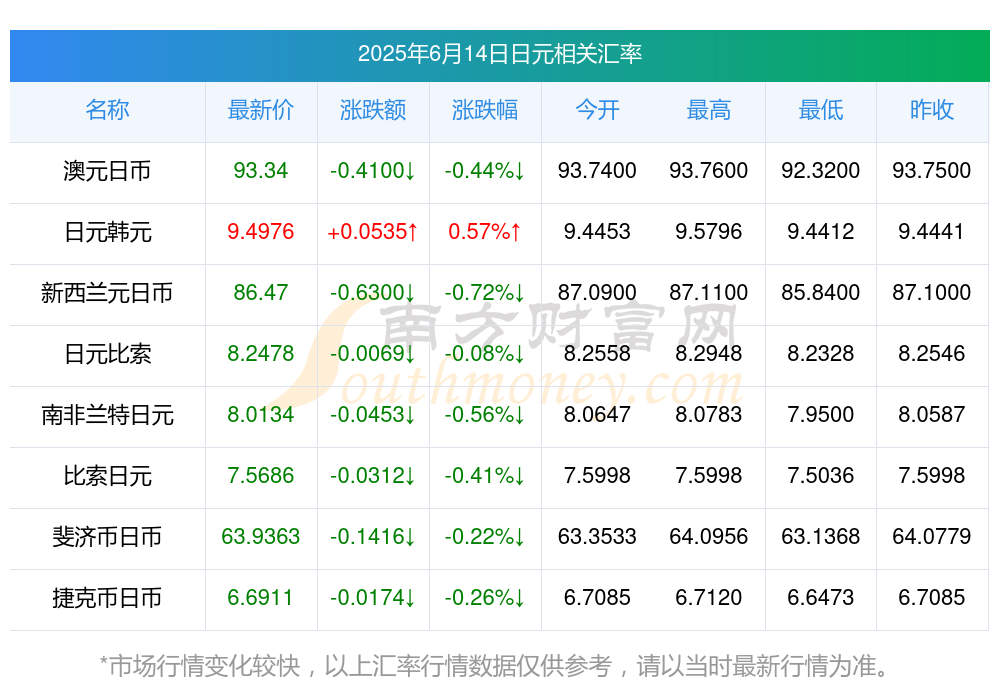1000x698 pixels.
Task: Click the 涨跌额 column header
Action: coord(373,110)
